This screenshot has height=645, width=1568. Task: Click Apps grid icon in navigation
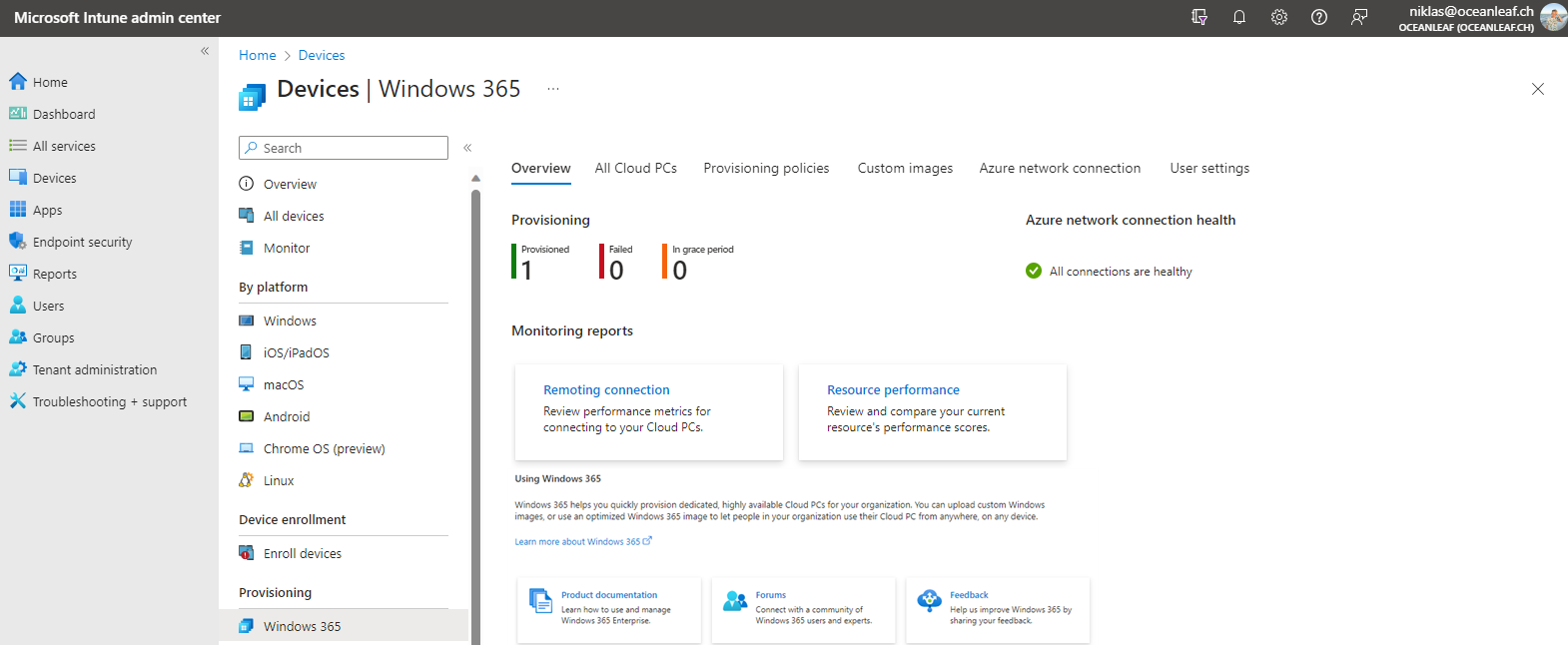pos(18,210)
